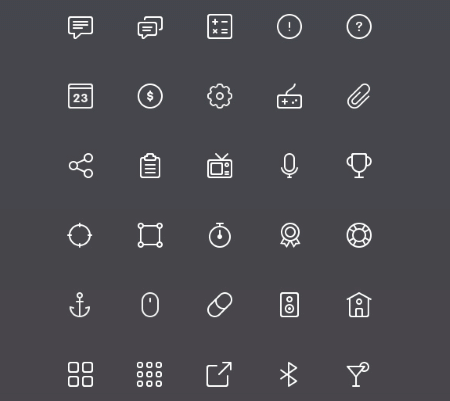Select the anchor icon
Image resolution: width=450 pixels, height=401 pixels.
(80, 305)
